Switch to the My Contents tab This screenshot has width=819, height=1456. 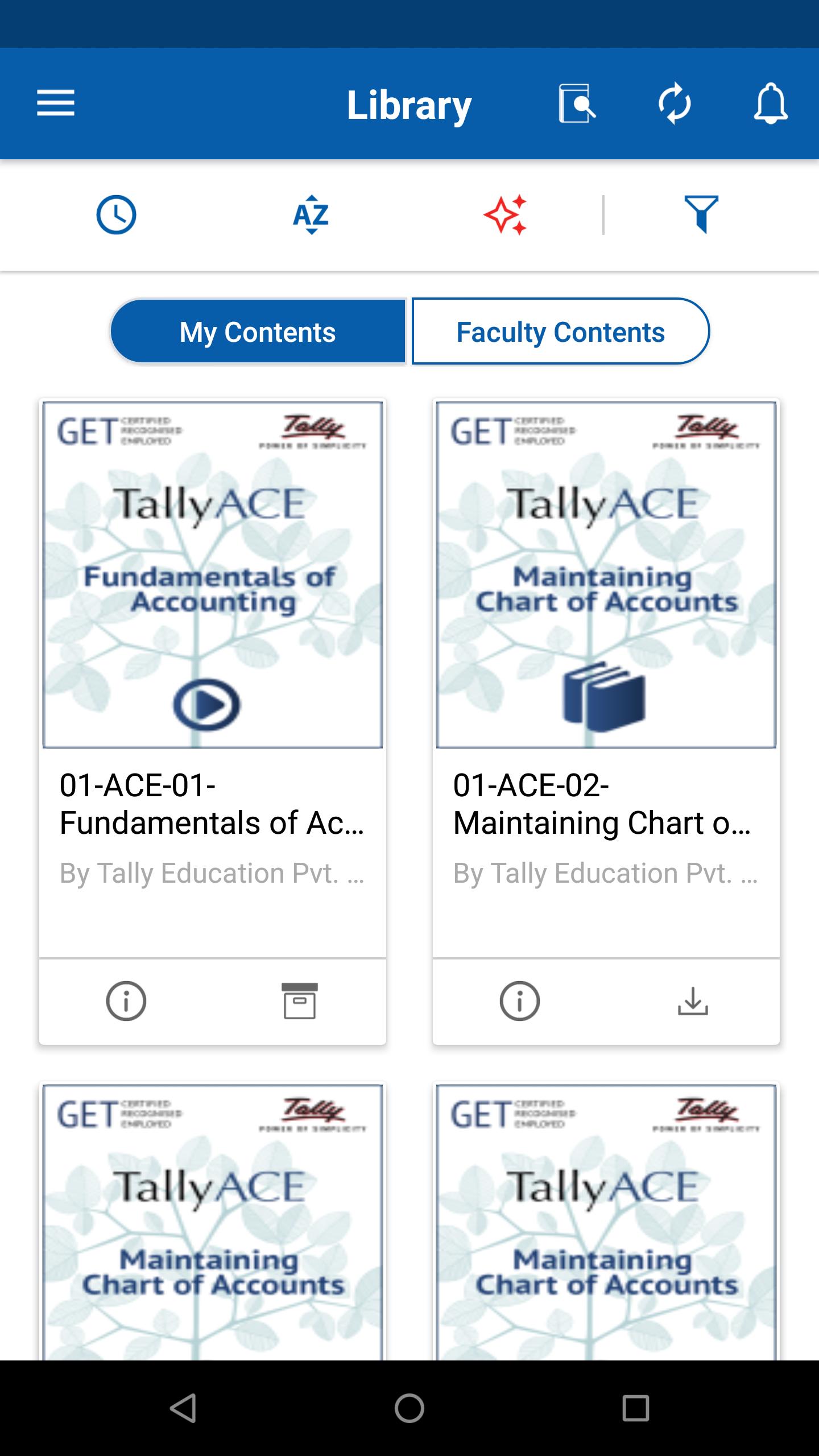[x=258, y=332]
